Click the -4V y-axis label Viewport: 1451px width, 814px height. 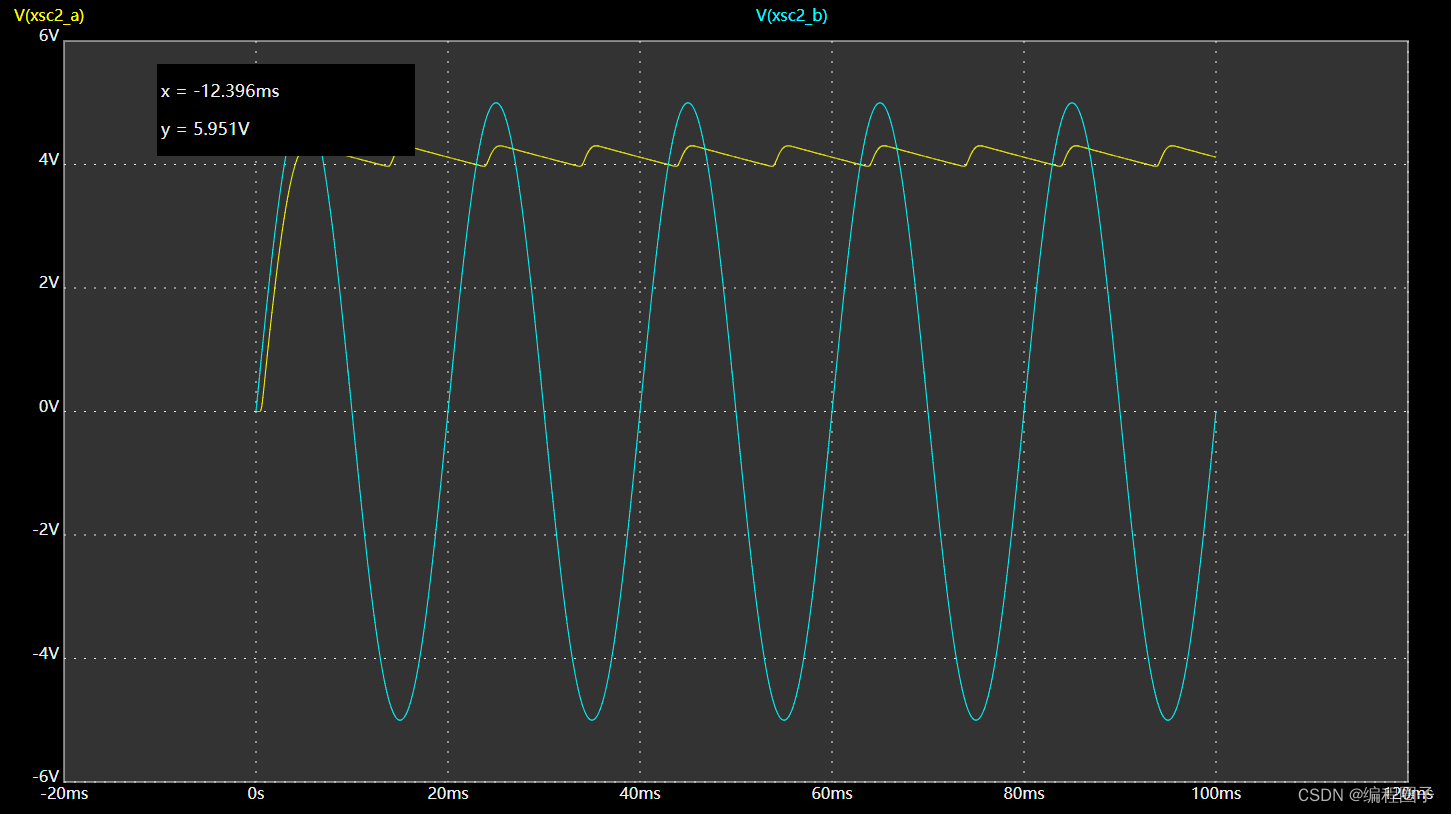click(x=47, y=653)
